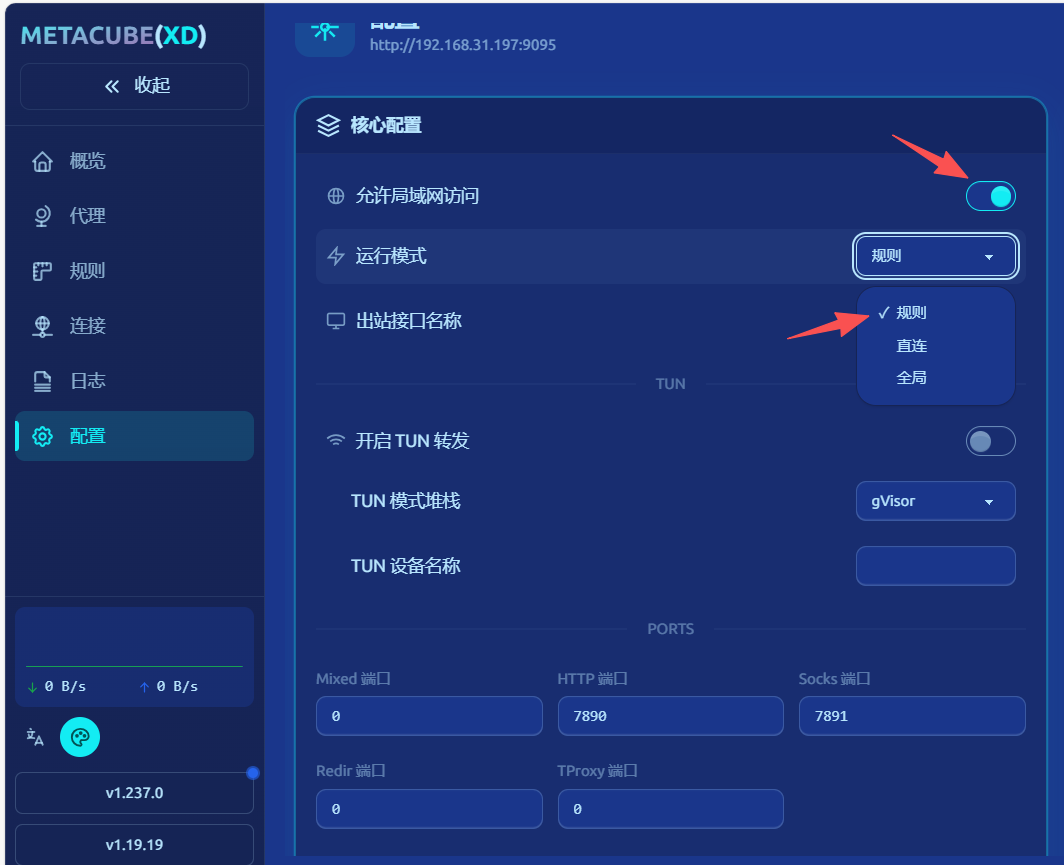Screen dimensions: 1064x865
Task: Click the METACUBE(XD) logo title
Action: tap(114, 35)
